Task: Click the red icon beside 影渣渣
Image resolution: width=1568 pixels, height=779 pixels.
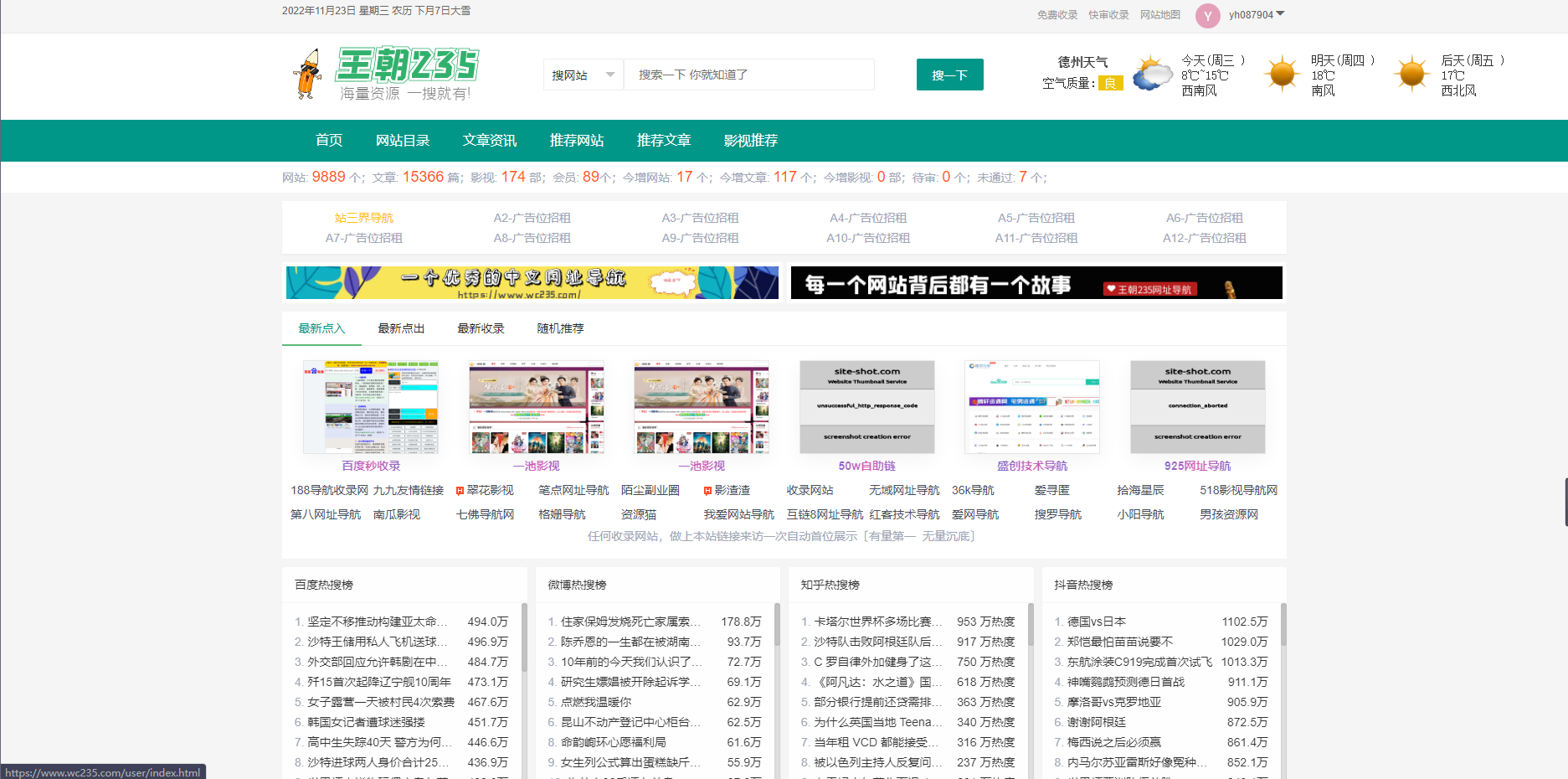Action: click(707, 491)
